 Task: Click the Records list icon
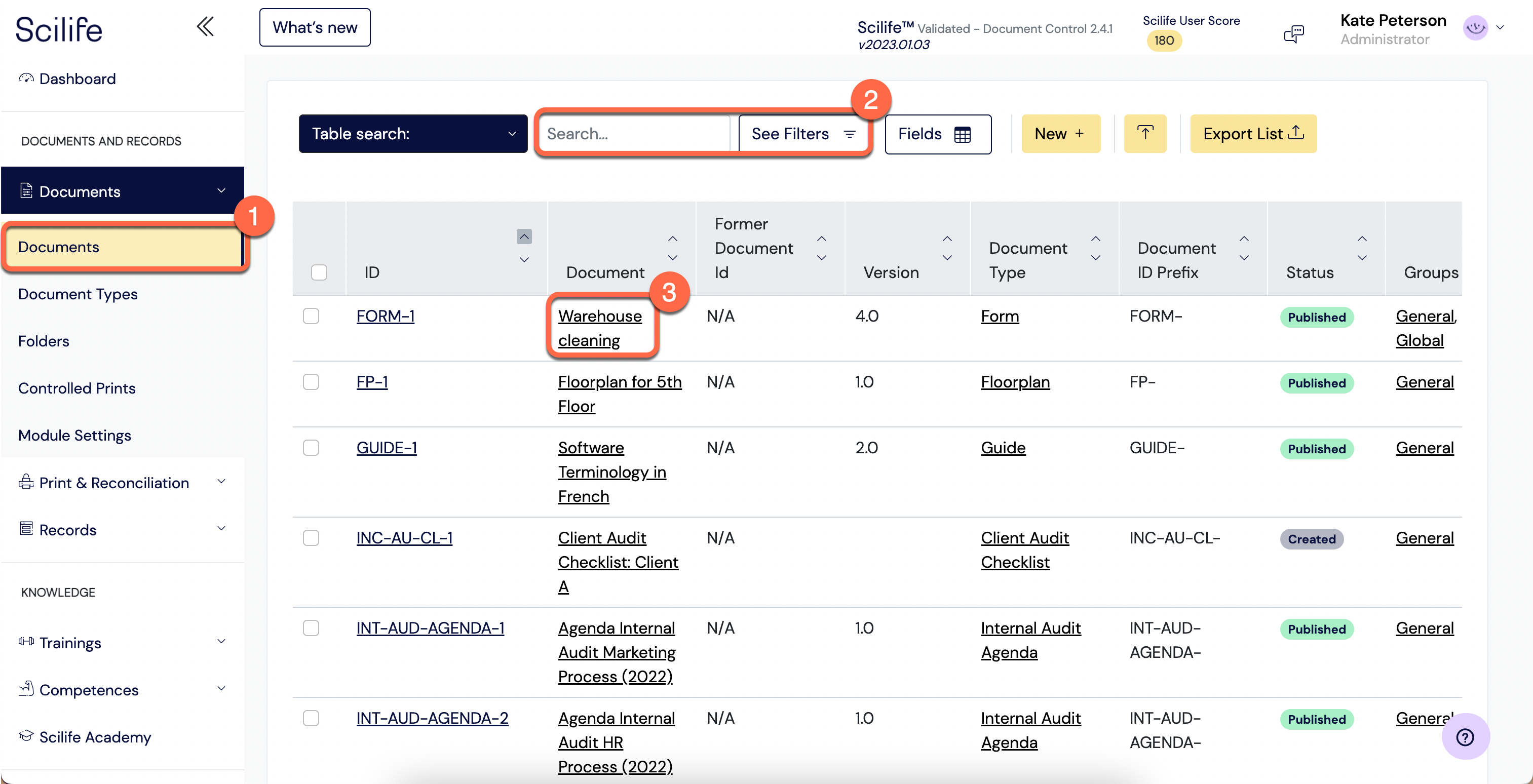click(26, 528)
